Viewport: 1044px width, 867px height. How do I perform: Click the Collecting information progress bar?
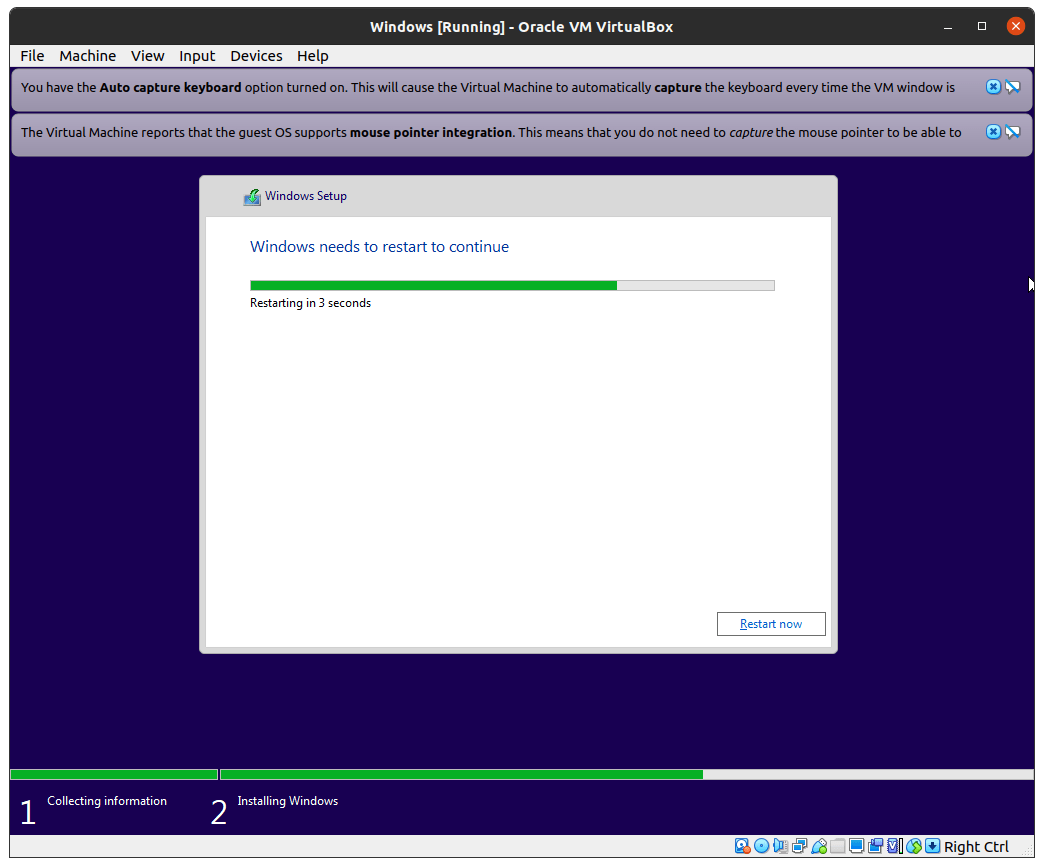click(x=114, y=774)
